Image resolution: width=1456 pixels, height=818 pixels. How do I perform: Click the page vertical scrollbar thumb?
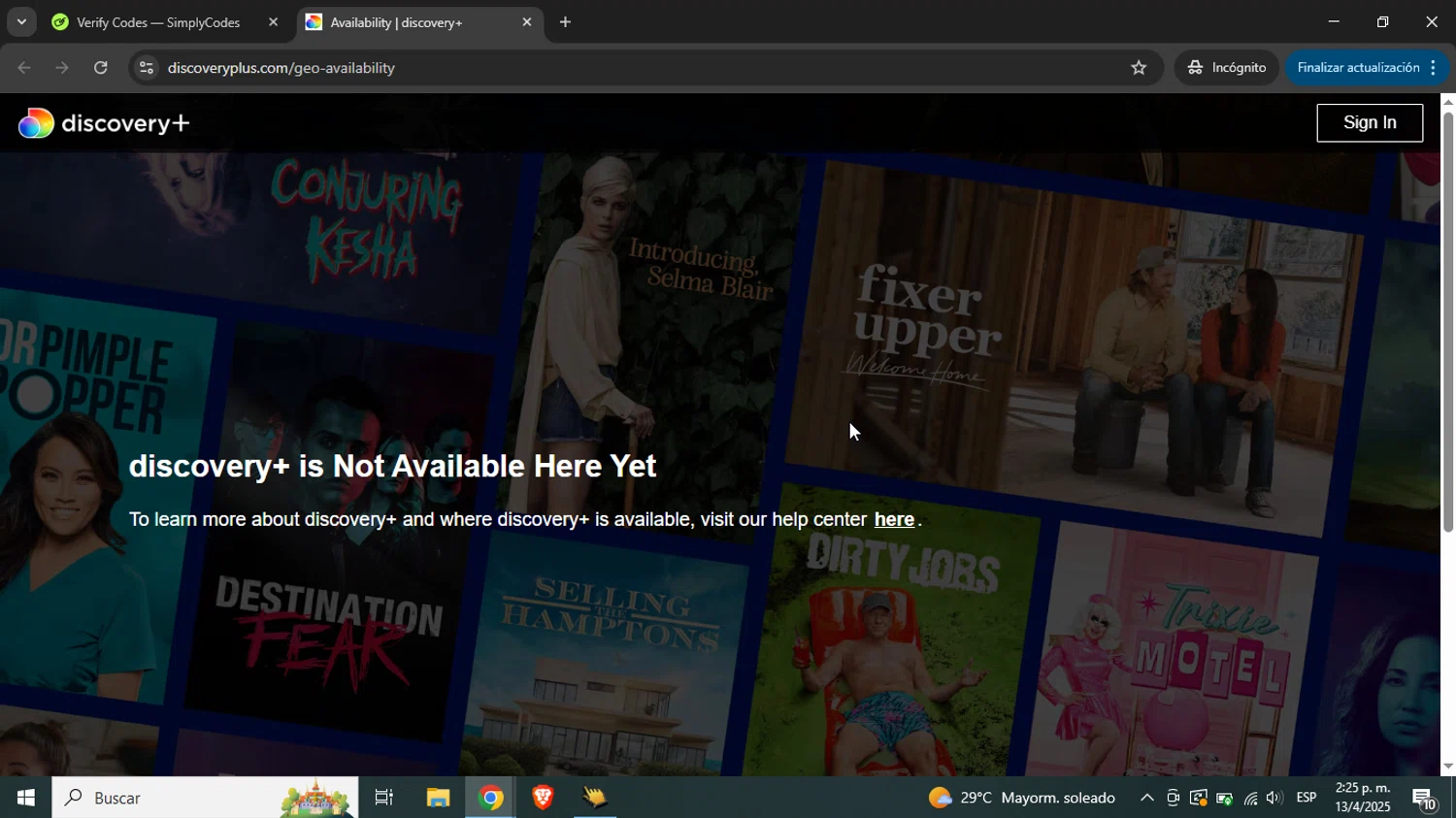coord(1447,320)
